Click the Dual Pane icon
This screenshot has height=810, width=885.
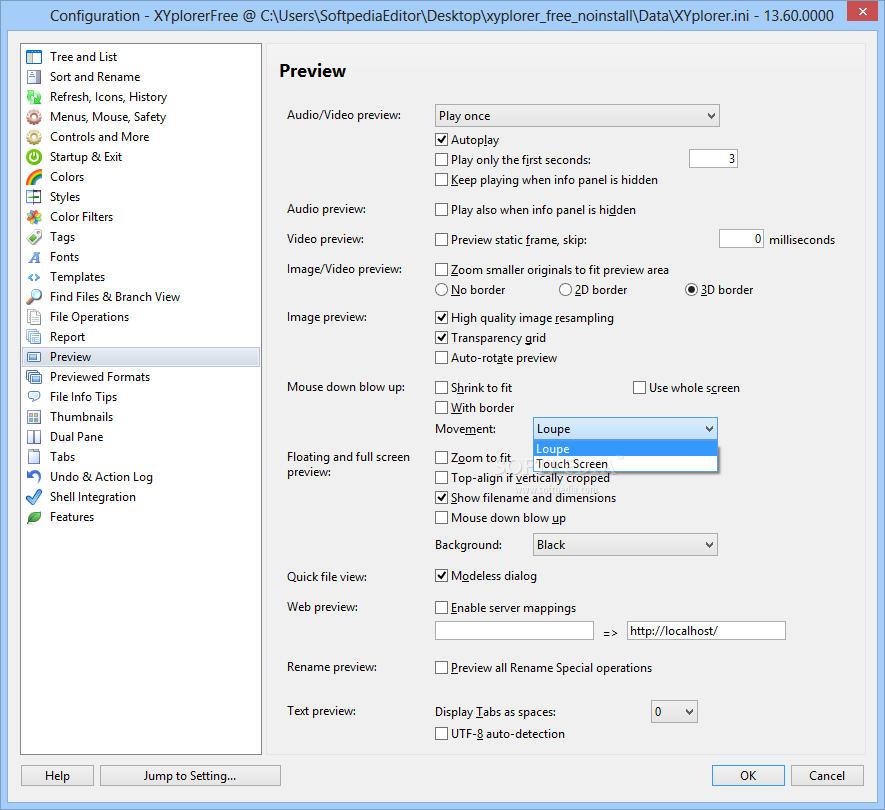34,437
